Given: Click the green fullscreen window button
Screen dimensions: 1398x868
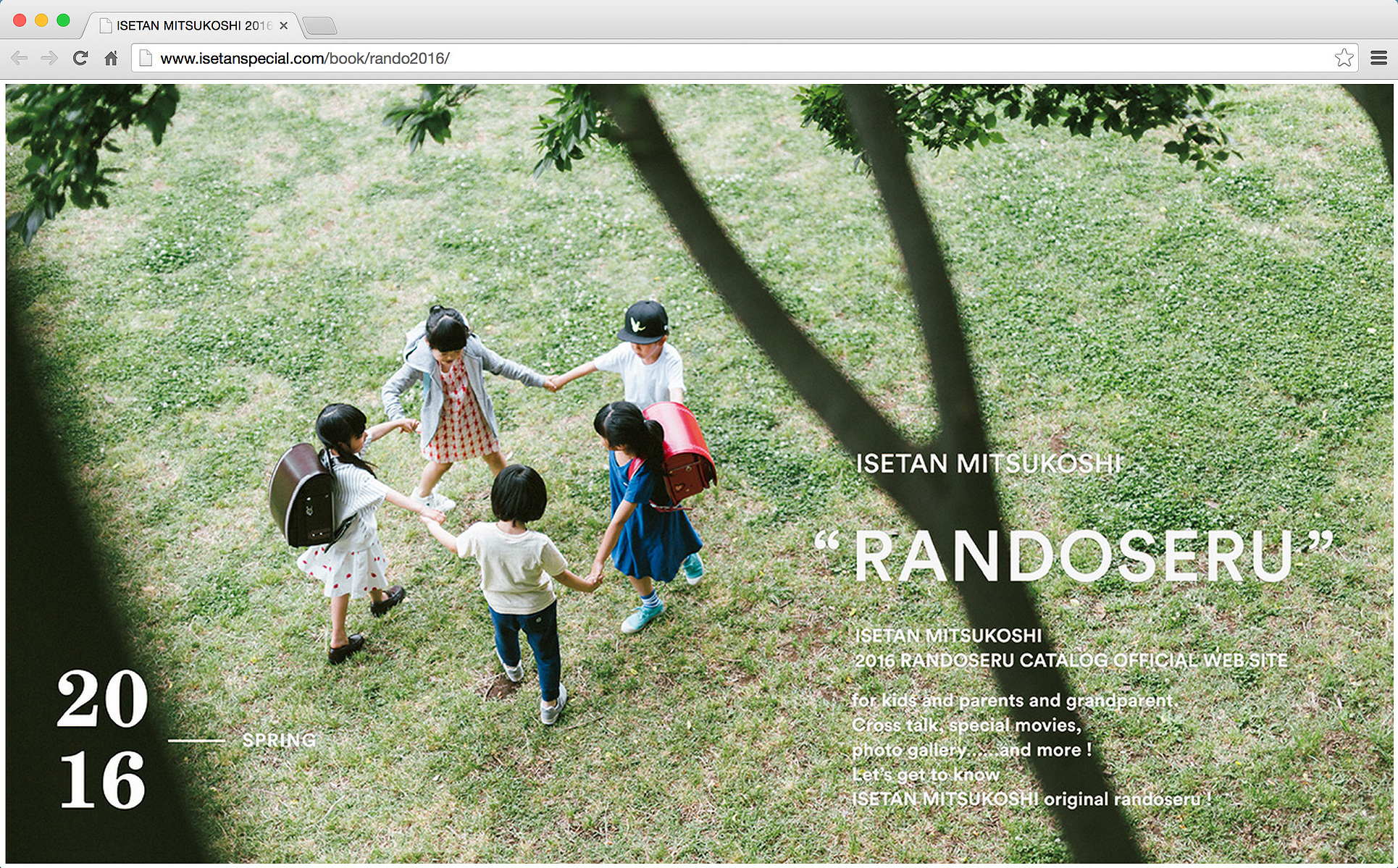Looking at the screenshot, I should [63, 20].
